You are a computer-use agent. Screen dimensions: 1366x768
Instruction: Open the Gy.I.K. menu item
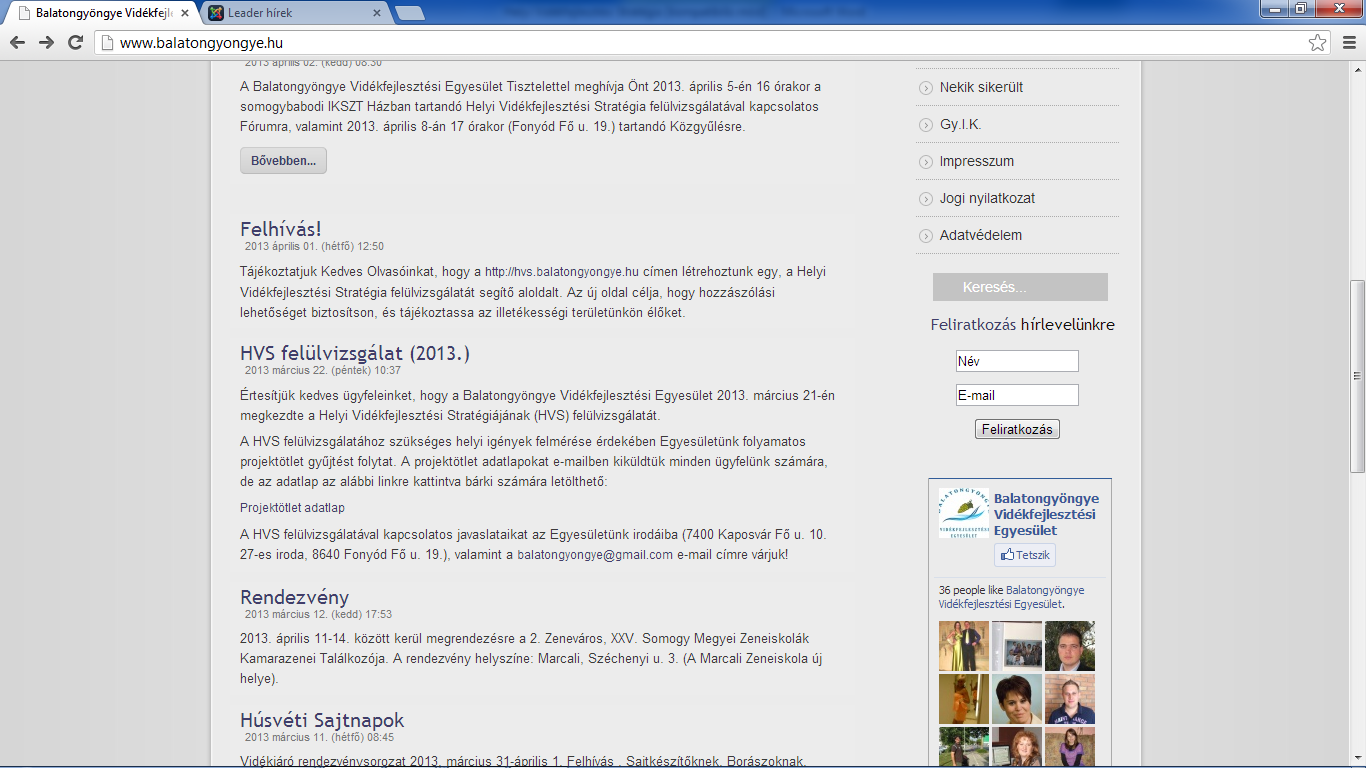[960, 124]
